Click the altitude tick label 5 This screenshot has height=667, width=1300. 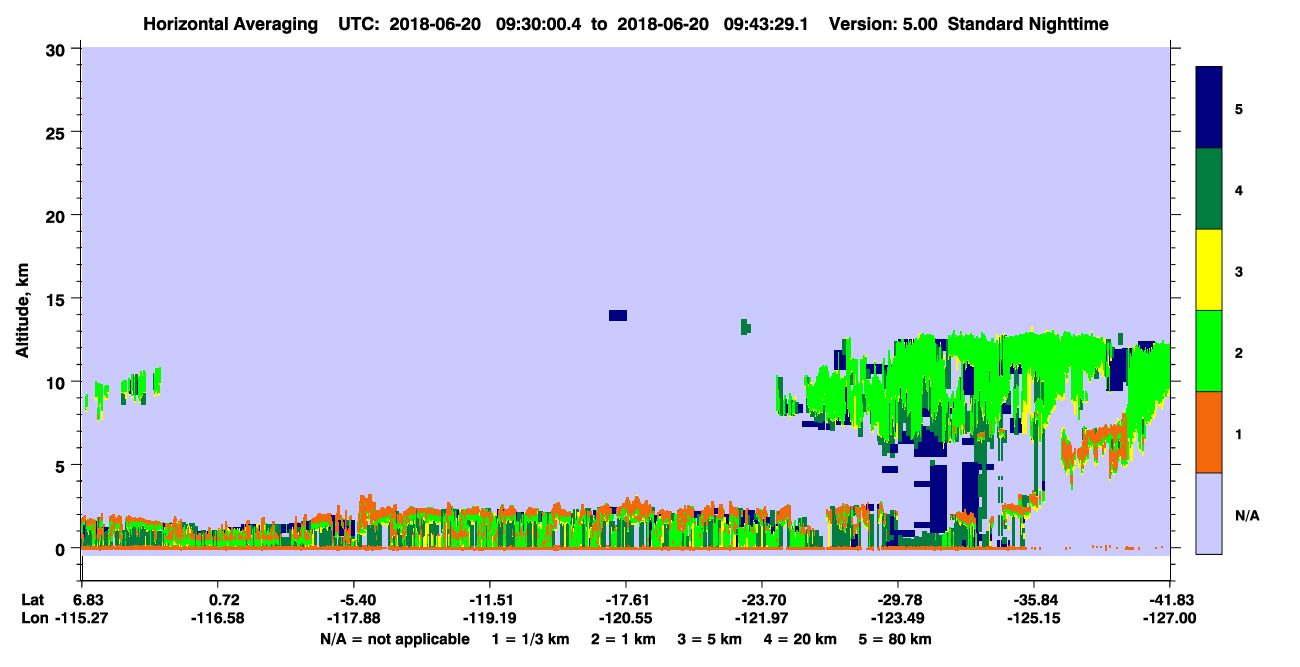[63, 465]
